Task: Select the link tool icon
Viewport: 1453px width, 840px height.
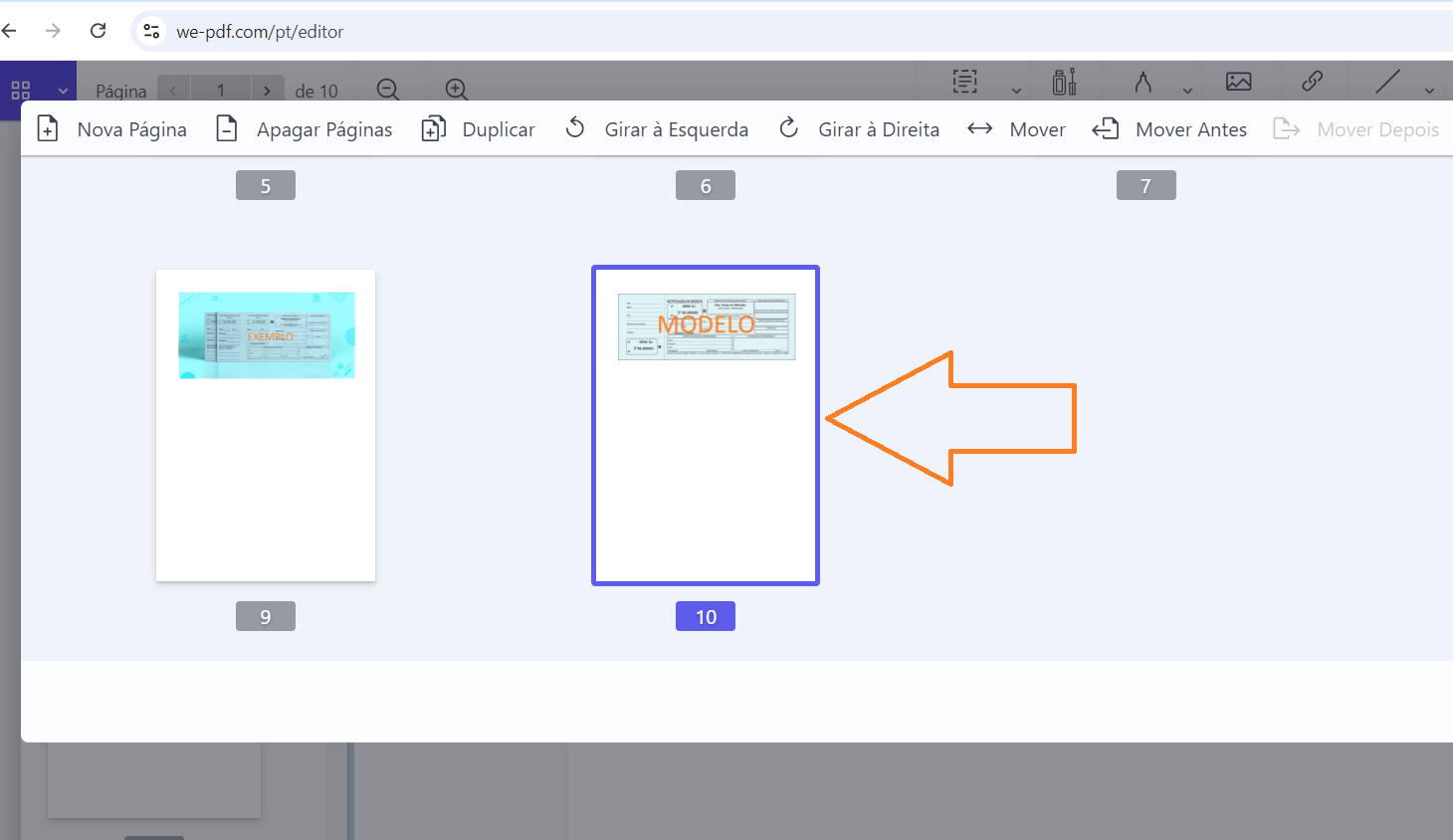Action: [1312, 82]
